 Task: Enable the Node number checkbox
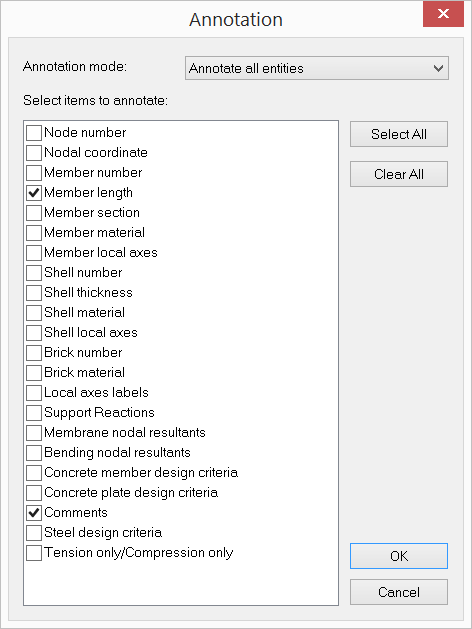pos(34,133)
